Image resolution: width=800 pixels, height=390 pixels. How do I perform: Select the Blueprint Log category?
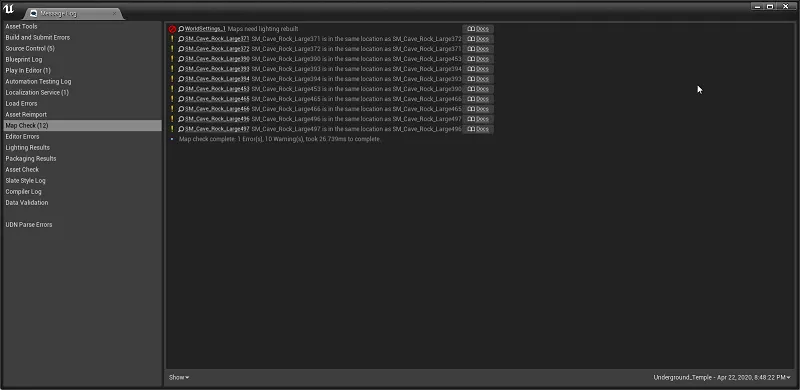[82, 60]
